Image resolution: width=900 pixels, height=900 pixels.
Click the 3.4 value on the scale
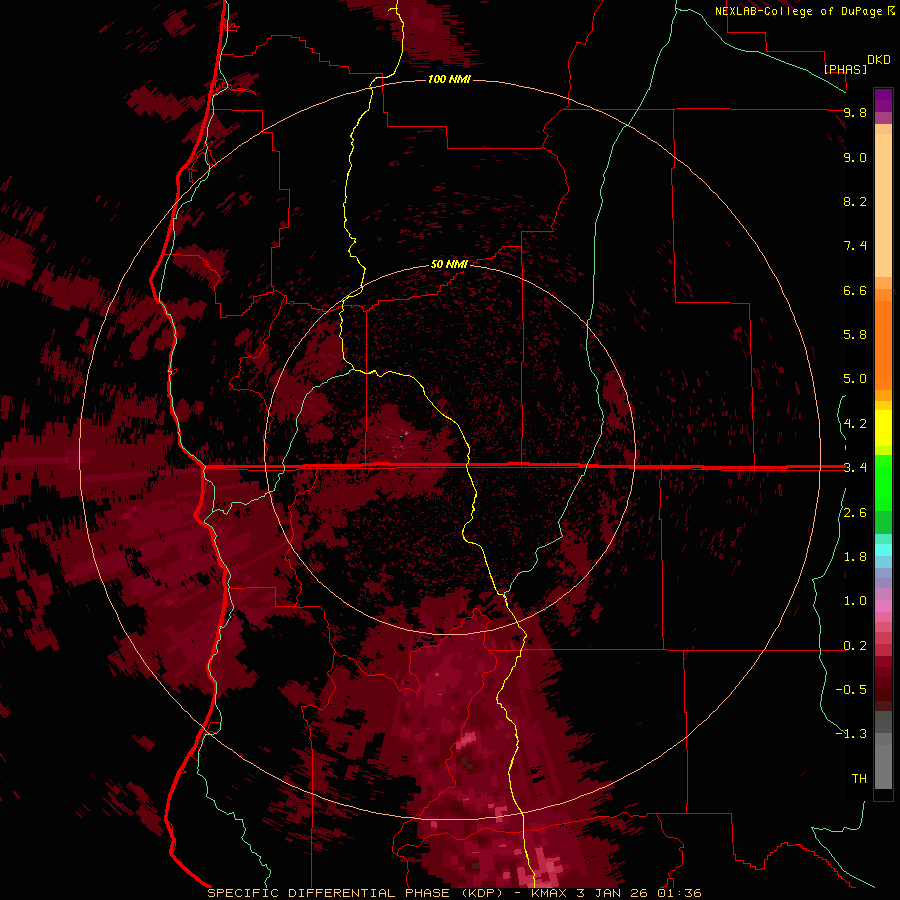click(855, 468)
